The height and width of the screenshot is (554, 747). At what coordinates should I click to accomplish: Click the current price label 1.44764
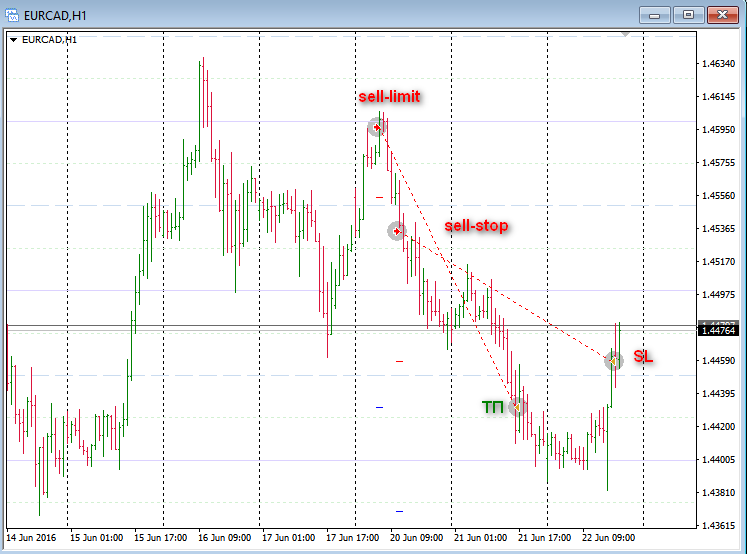[x=719, y=331]
